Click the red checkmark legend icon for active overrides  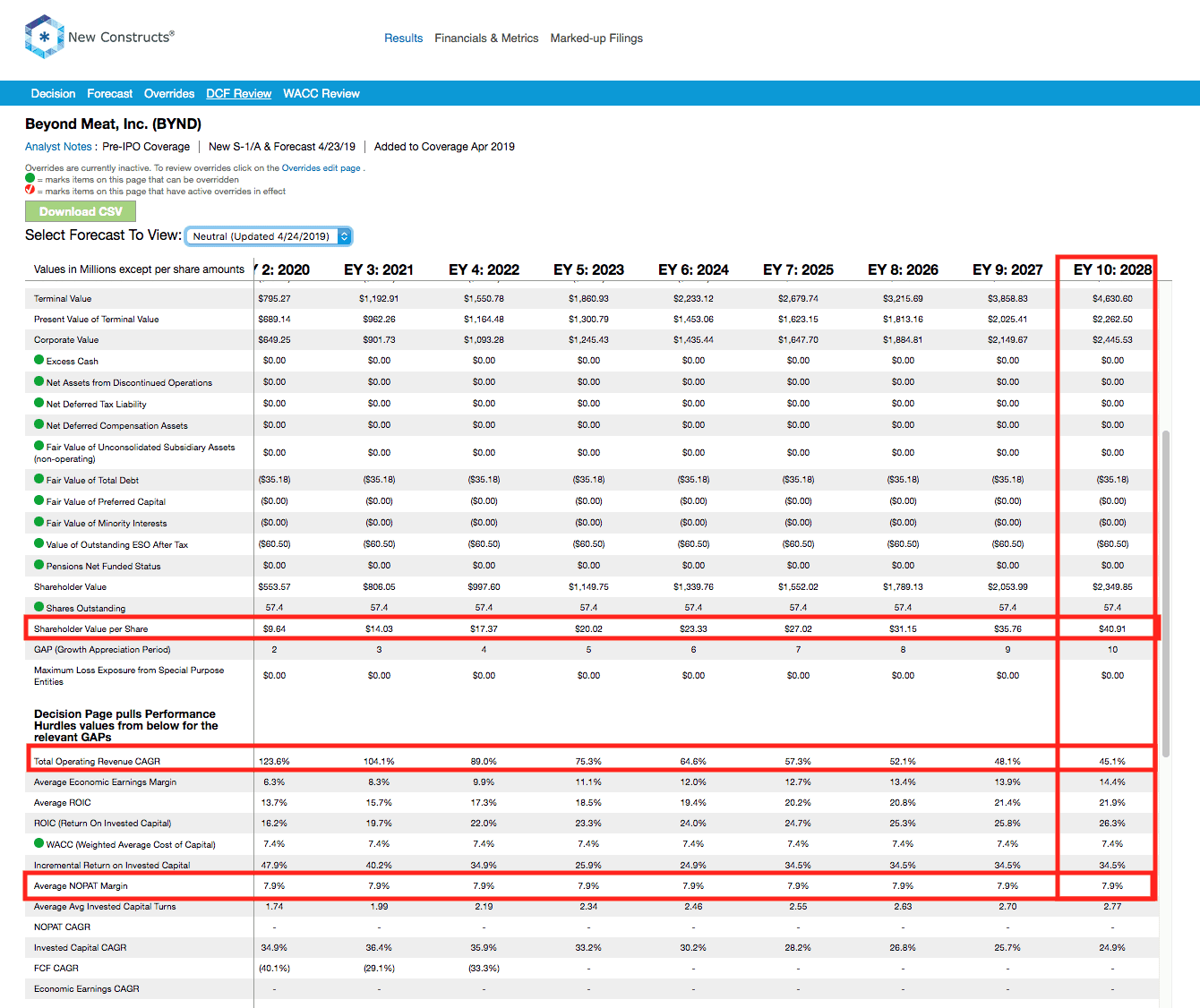pos(30,190)
